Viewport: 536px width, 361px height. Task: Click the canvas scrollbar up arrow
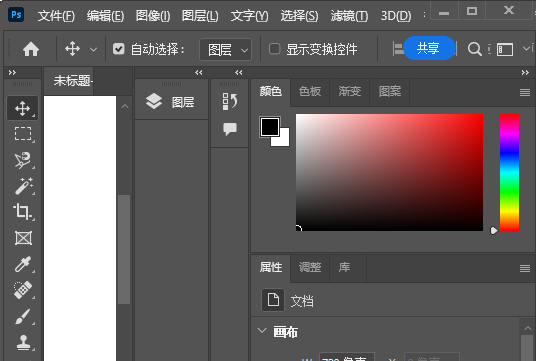coord(125,106)
